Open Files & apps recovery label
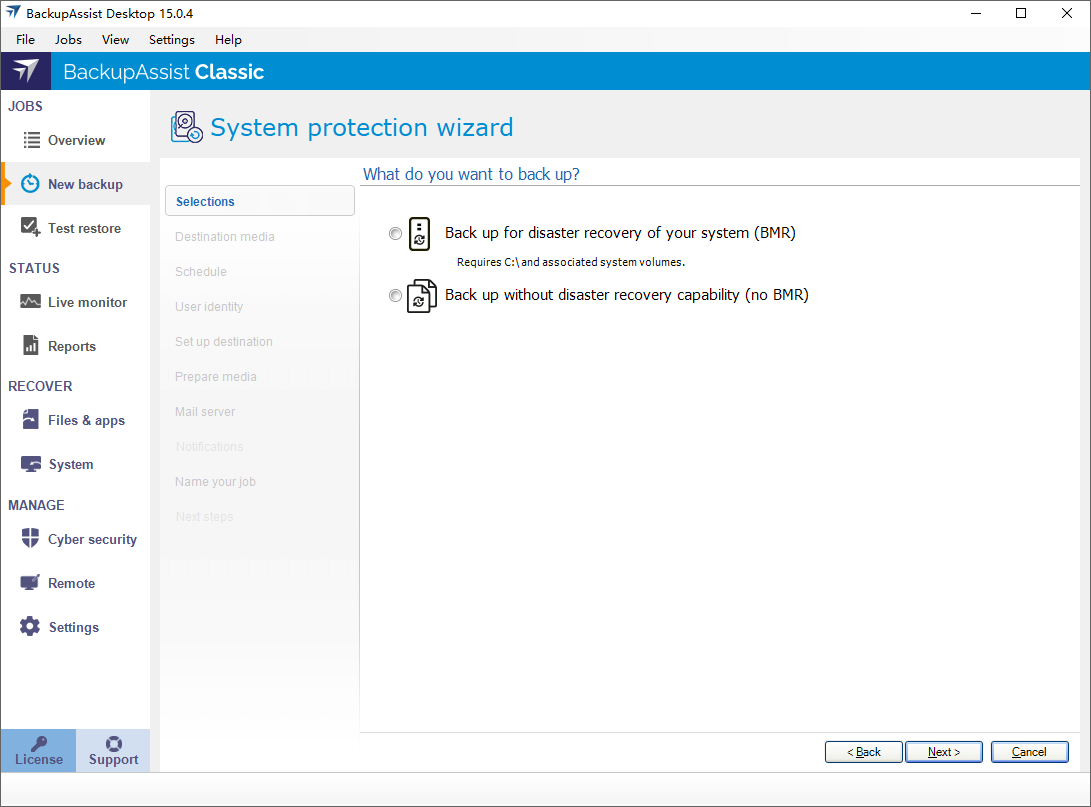This screenshot has width=1091, height=807. click(86, 420)
